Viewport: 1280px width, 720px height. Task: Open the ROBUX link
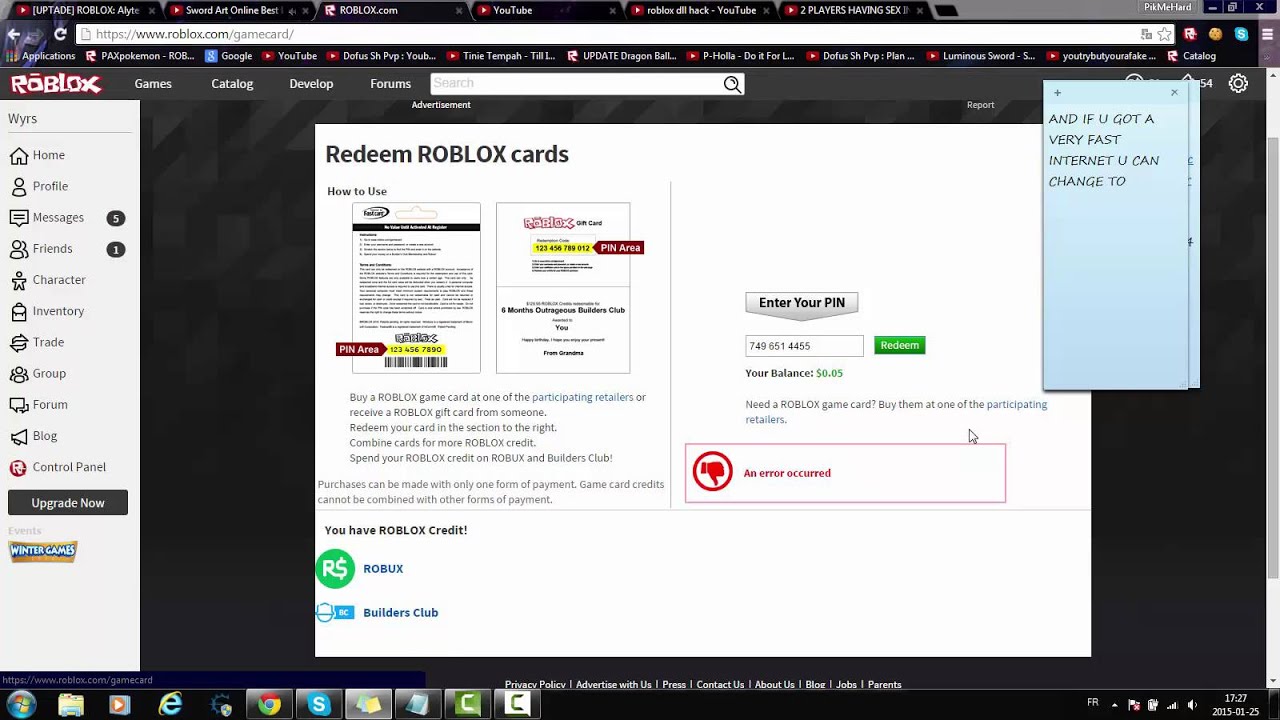(383, 569)
